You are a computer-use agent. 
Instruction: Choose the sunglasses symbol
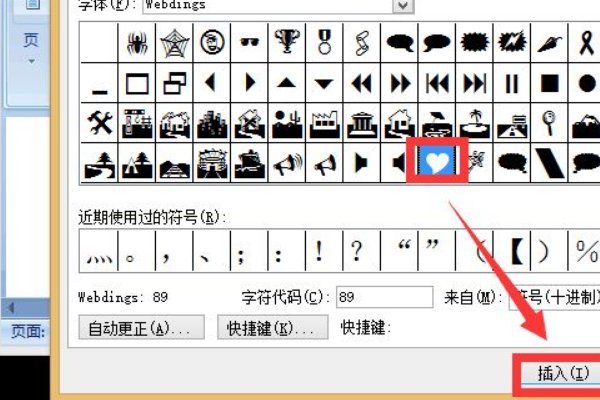[249, 42]
